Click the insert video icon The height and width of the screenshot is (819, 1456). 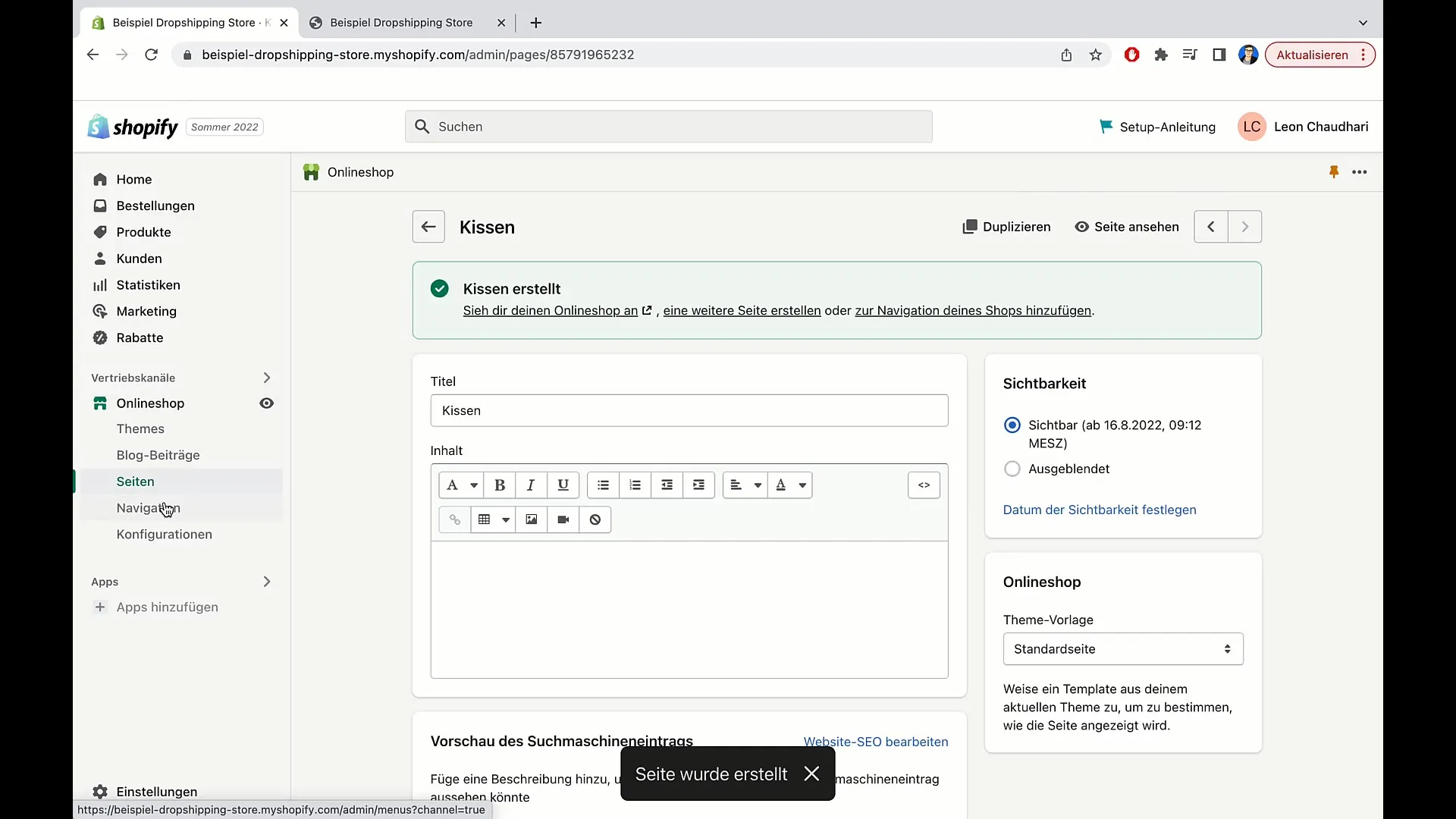click(562, 519)
